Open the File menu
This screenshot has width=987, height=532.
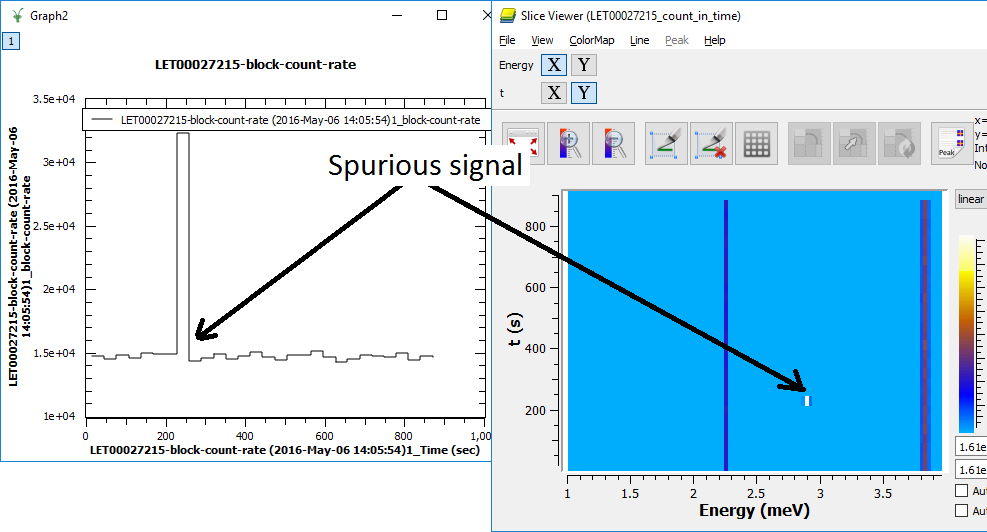[x=507, y=40]
